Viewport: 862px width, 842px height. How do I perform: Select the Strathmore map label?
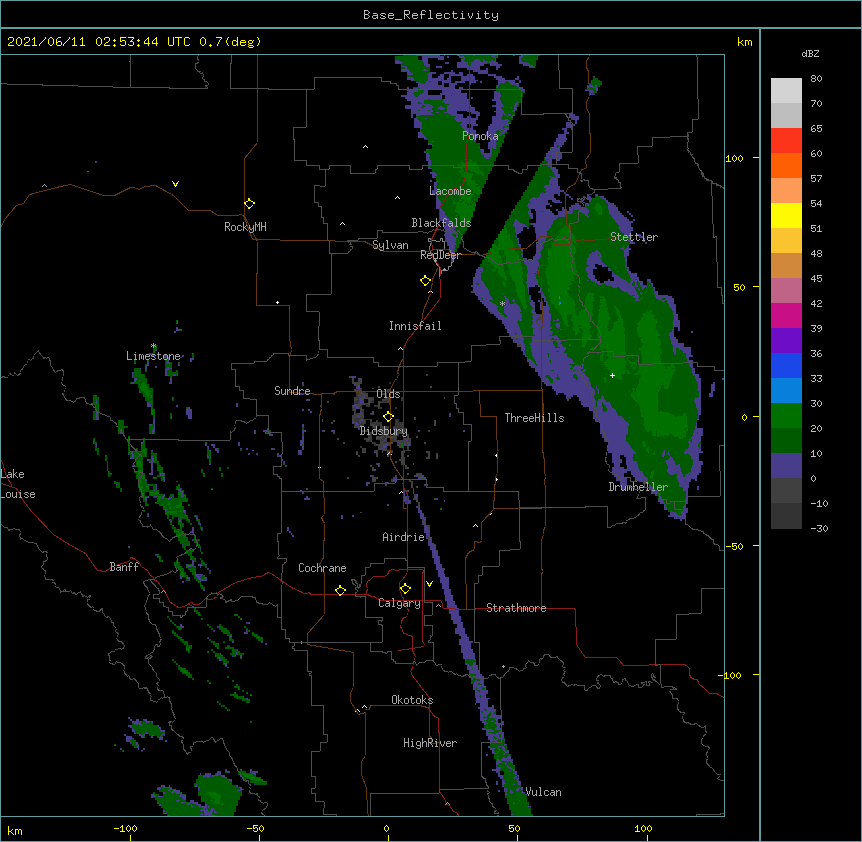point(516,608)
